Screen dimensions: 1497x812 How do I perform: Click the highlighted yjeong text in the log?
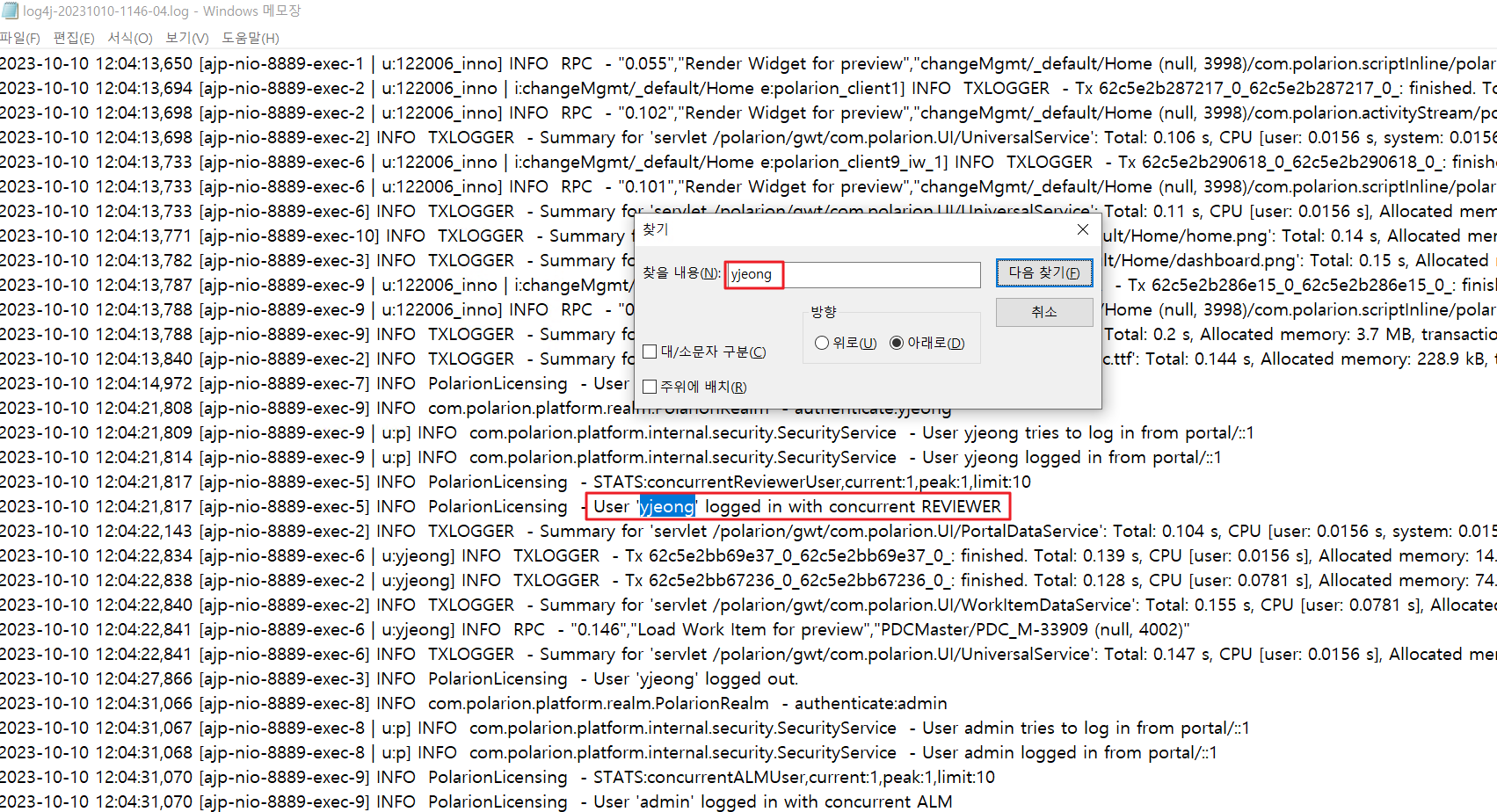667,507
